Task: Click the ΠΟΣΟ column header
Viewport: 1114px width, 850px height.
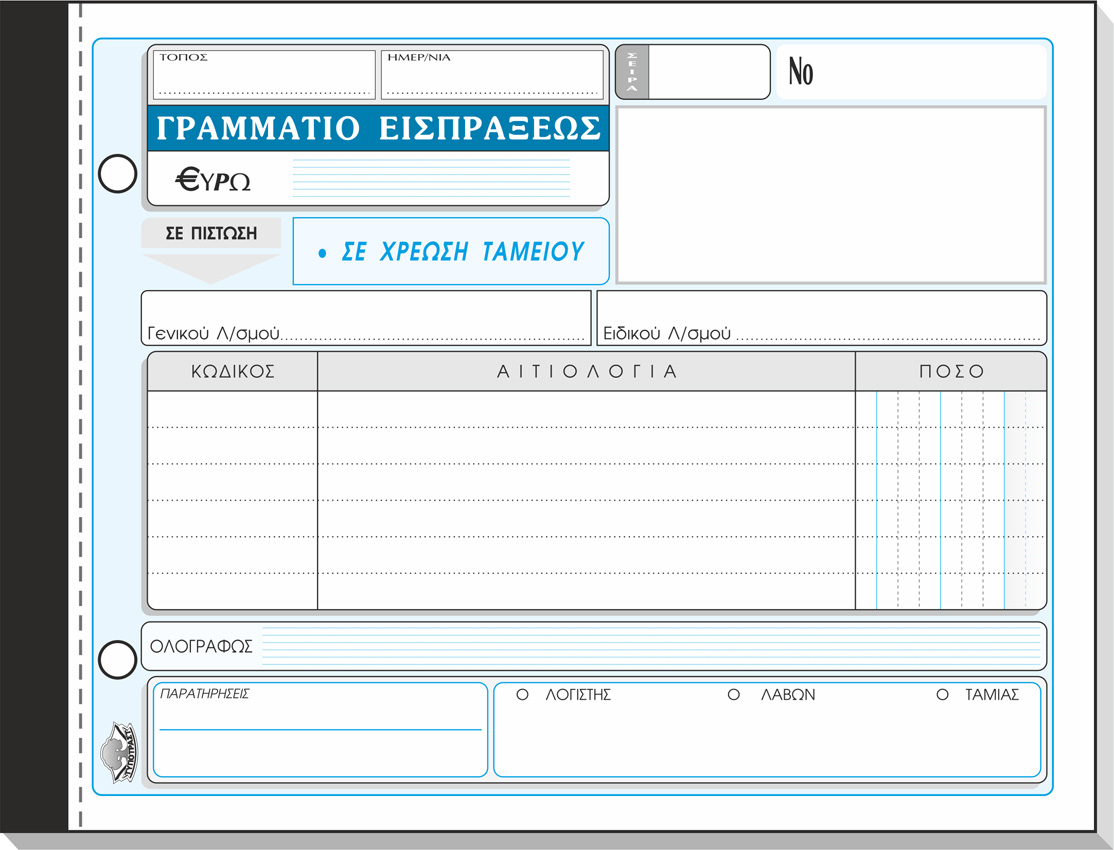Action: (x=951, y=371)
